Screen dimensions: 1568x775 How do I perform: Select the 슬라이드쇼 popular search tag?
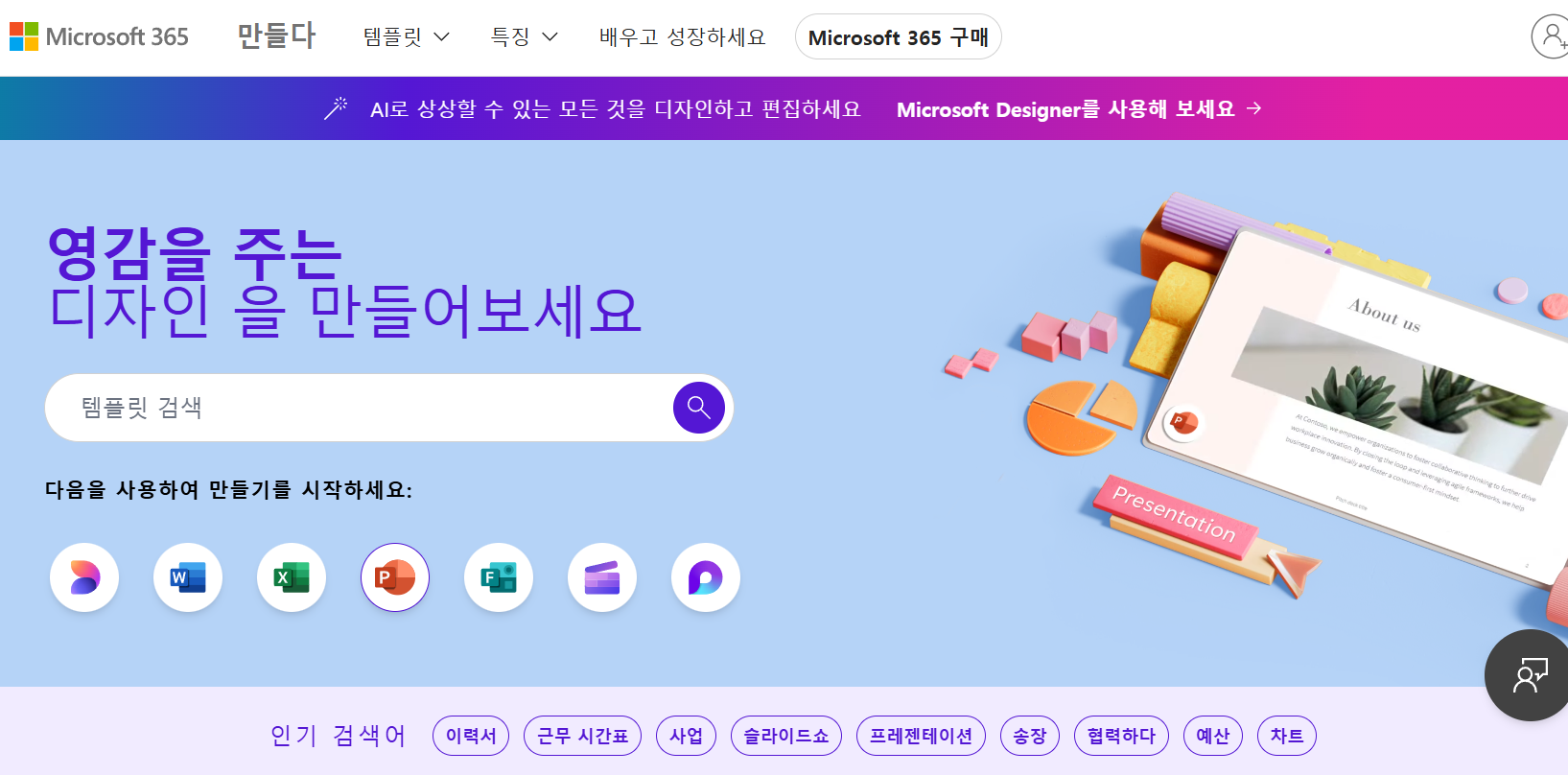coord(786,736)
